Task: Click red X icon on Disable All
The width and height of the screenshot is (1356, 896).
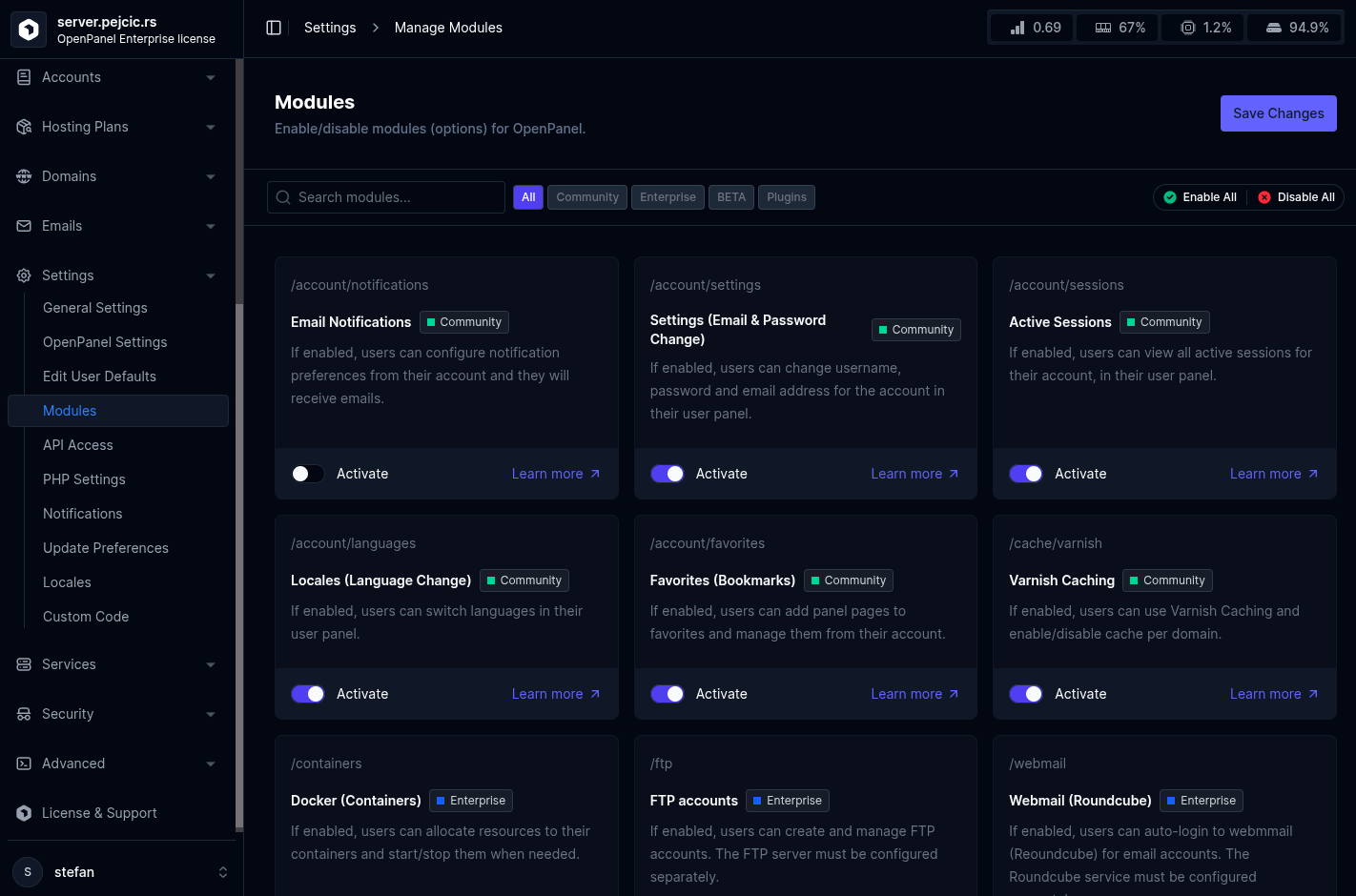Action: (1264, 197)
